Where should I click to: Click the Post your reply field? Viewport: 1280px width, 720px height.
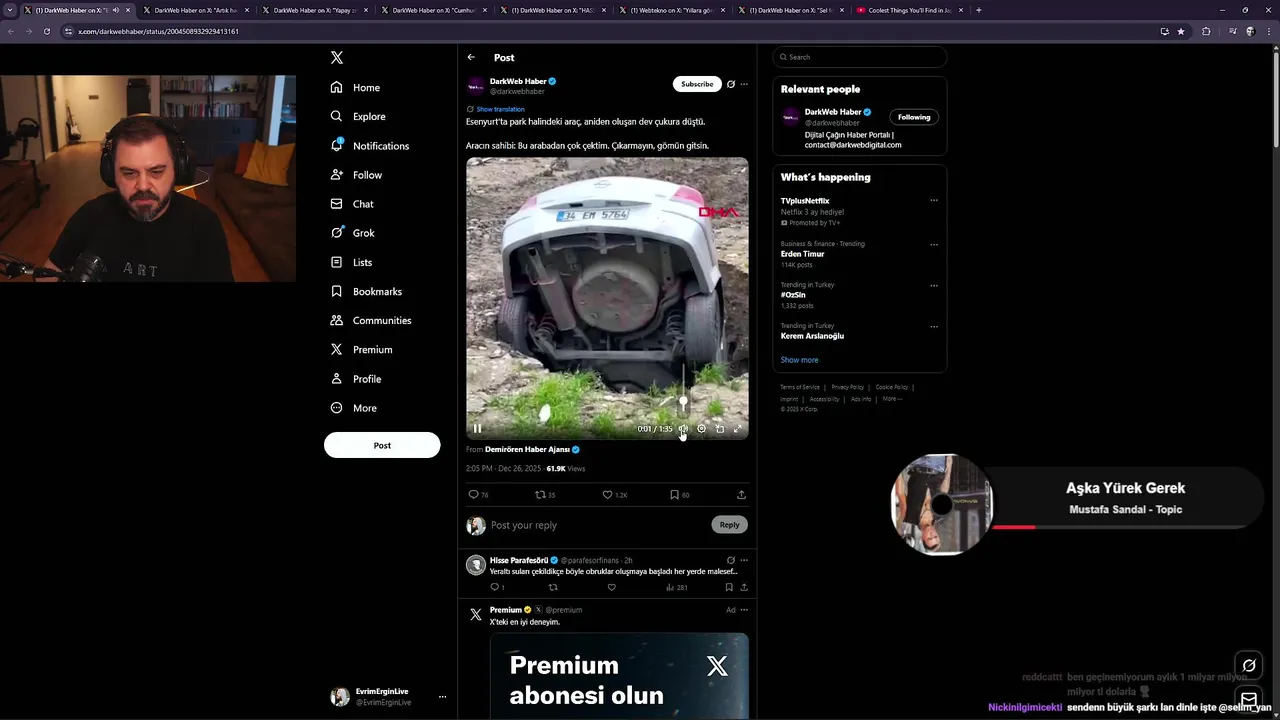[595, 525]
